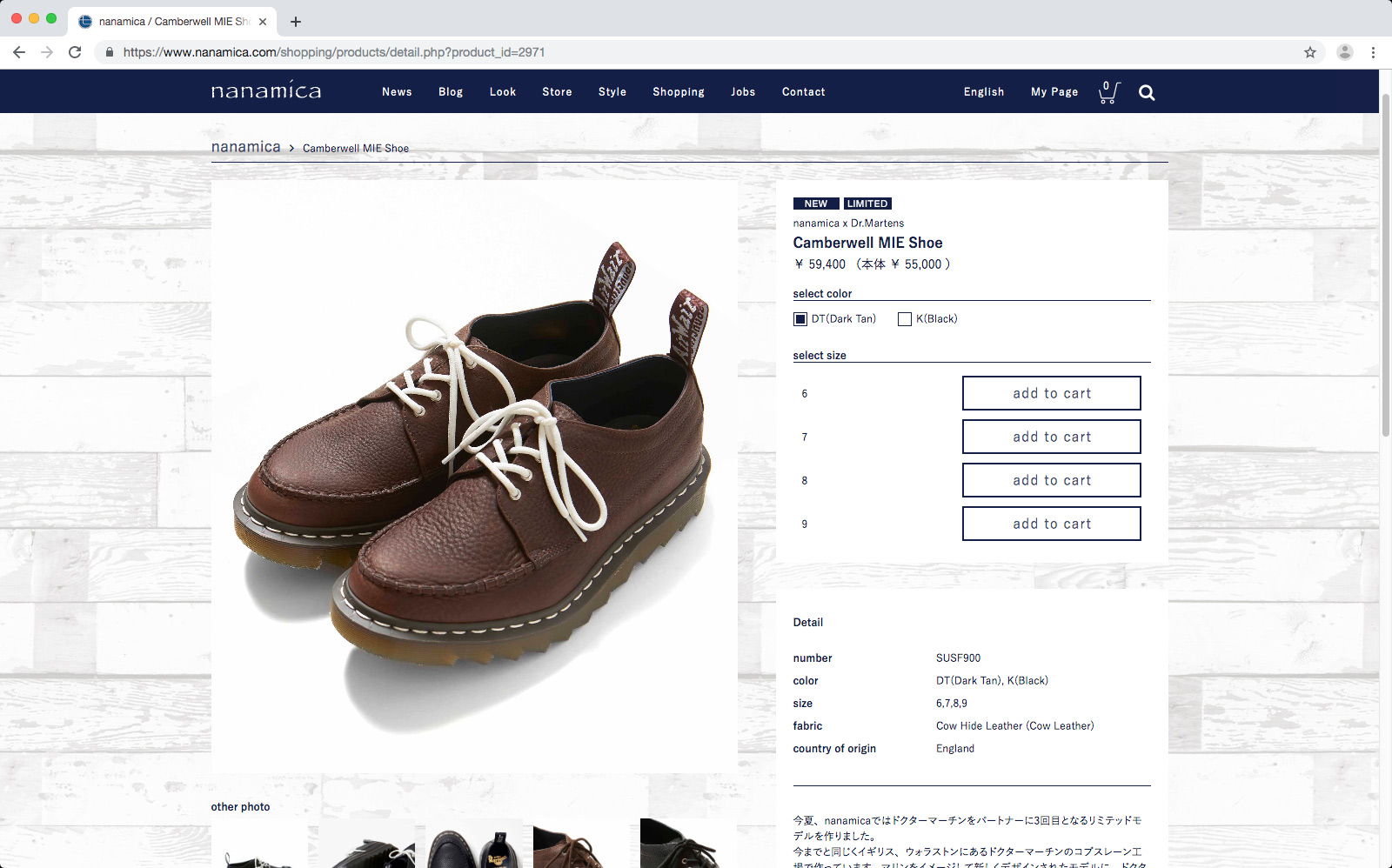Open site search with magnifier icon
This screenshot has height=868, width=1392.
point(1147,93)
